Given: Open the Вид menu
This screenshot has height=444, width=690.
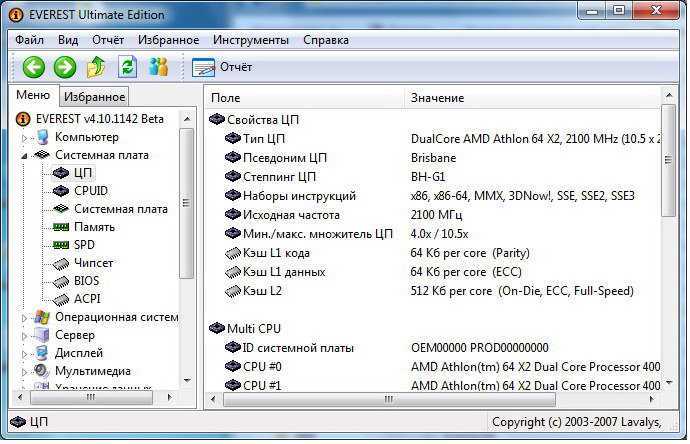Looking at the screenshot, I should click(68, 40).
